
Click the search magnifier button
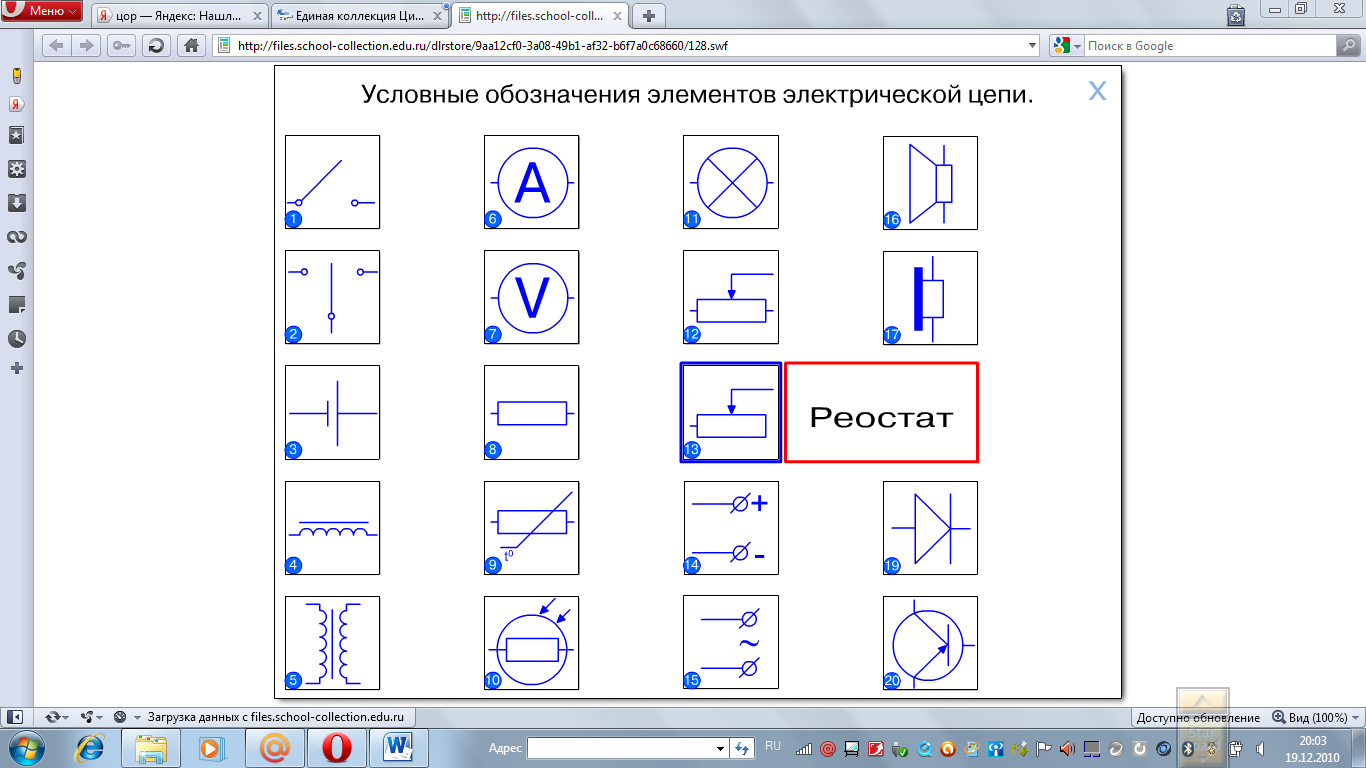1348,45
